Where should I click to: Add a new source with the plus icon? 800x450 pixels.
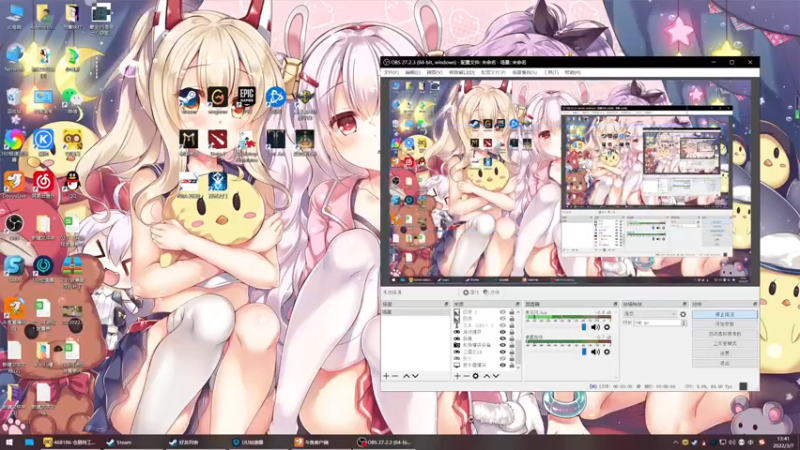[457, 376]
